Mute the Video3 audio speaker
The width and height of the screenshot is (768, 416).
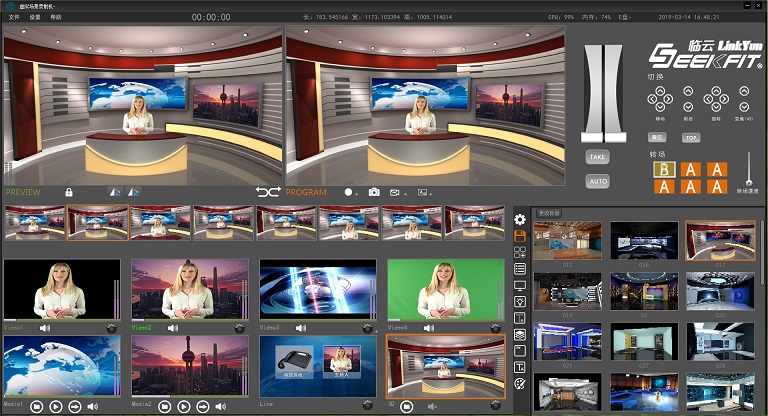pos(300,327)
